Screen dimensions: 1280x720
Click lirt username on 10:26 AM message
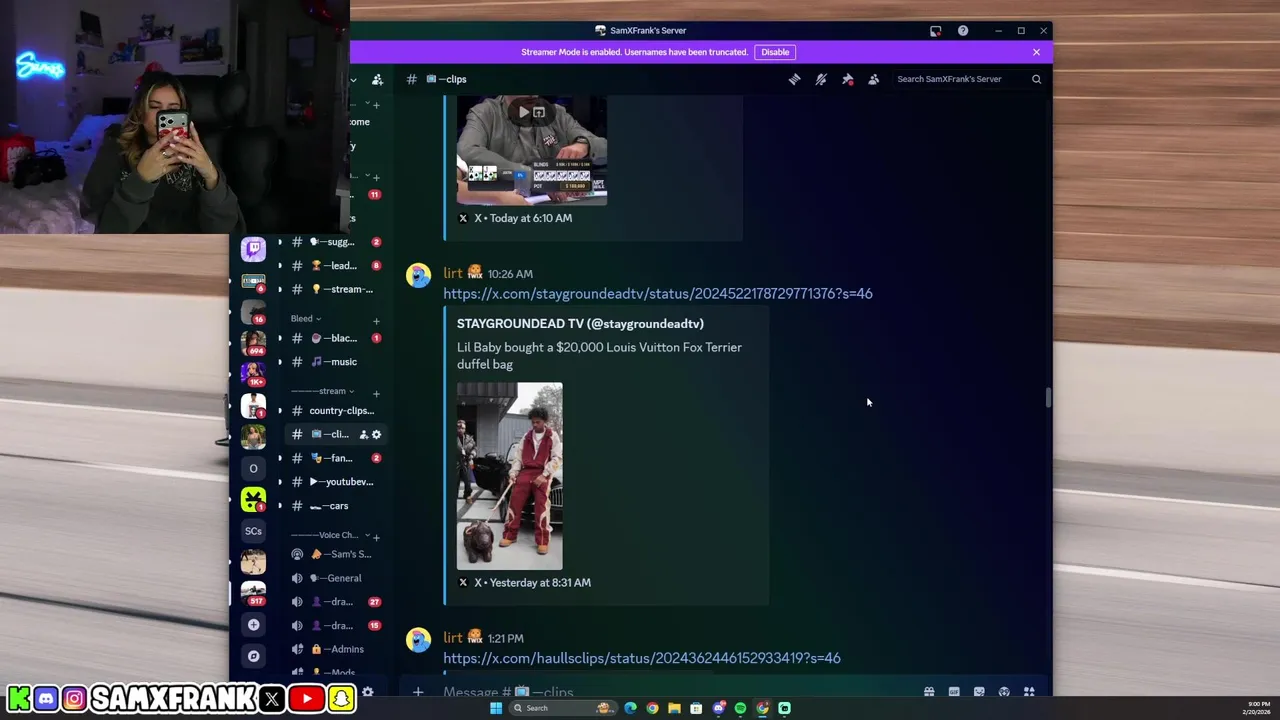(453, 273)
